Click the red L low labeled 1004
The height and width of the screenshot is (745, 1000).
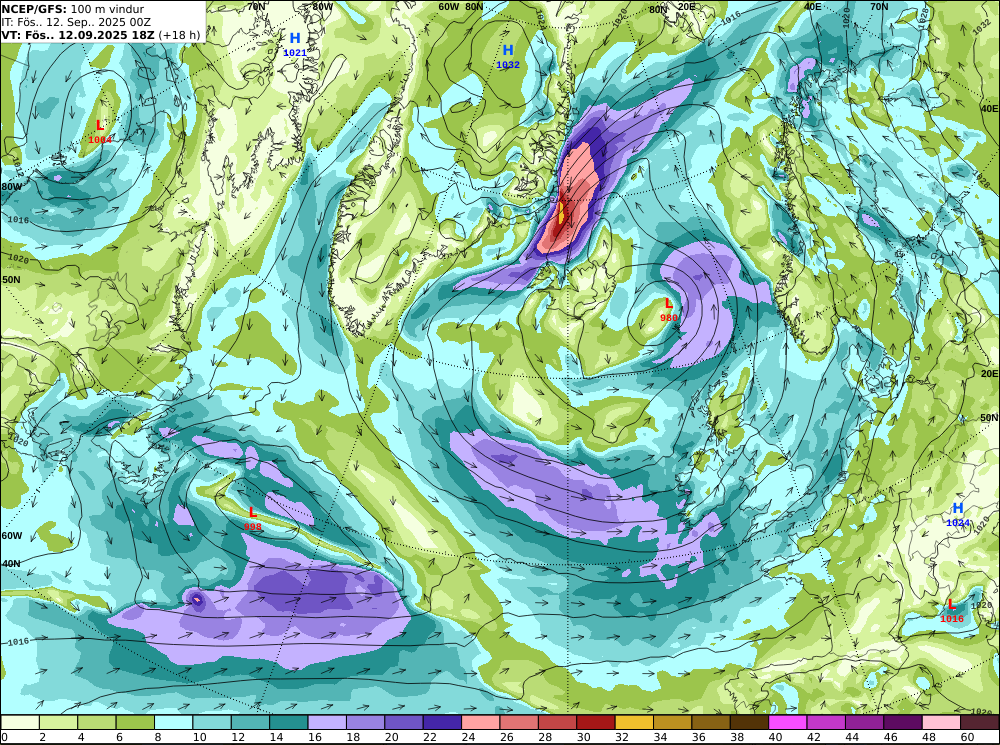[99, 125]
